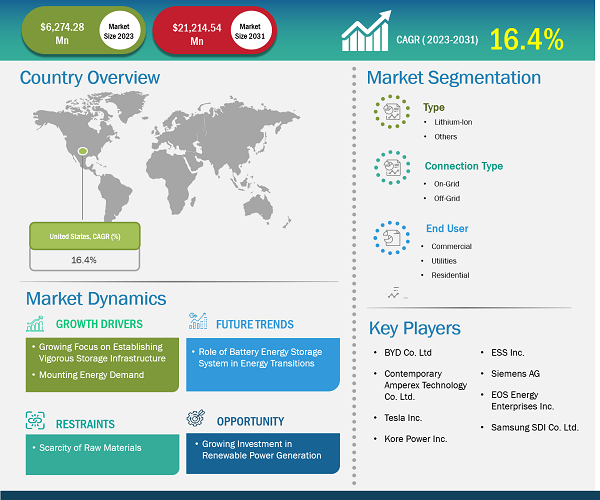This screenshot has width=600, height=500.
Task: Click the United States, CAGR (%) green label
Action: 85,236
